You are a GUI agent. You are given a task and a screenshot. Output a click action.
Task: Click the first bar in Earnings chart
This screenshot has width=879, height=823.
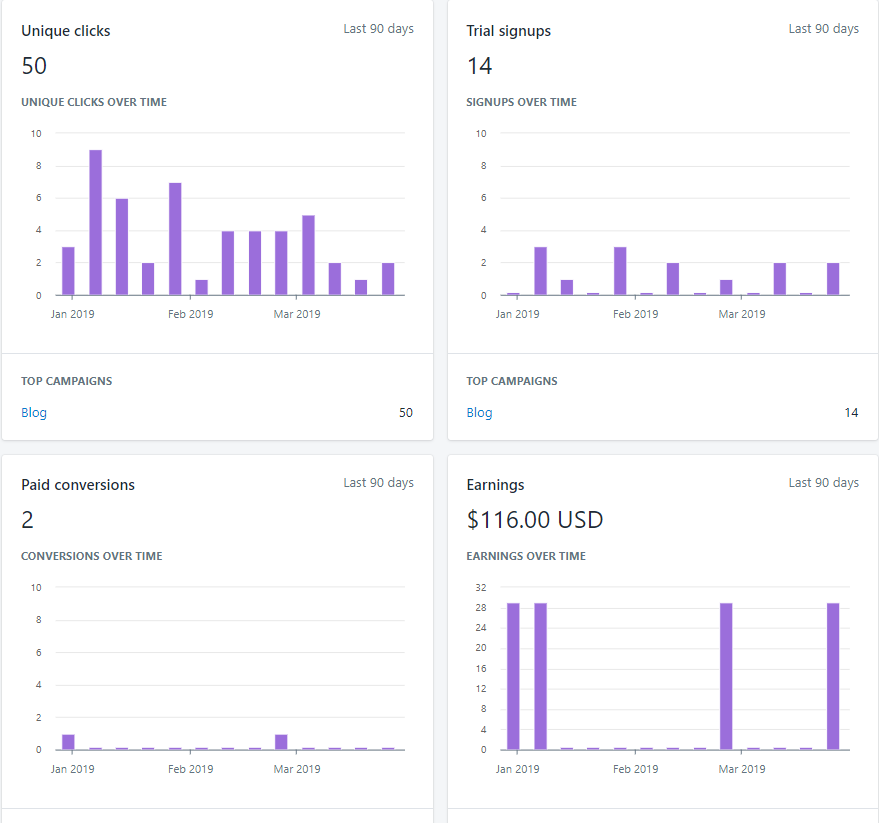pyautogui.click(x=513, y=676)
